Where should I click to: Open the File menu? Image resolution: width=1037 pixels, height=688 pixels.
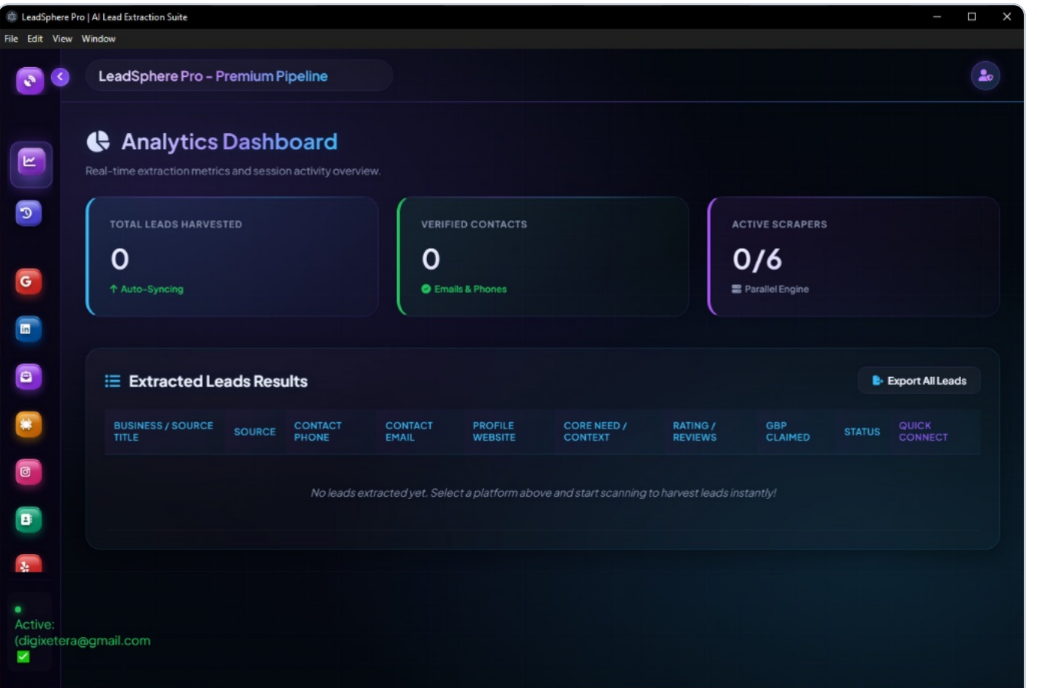click(11, 38)
